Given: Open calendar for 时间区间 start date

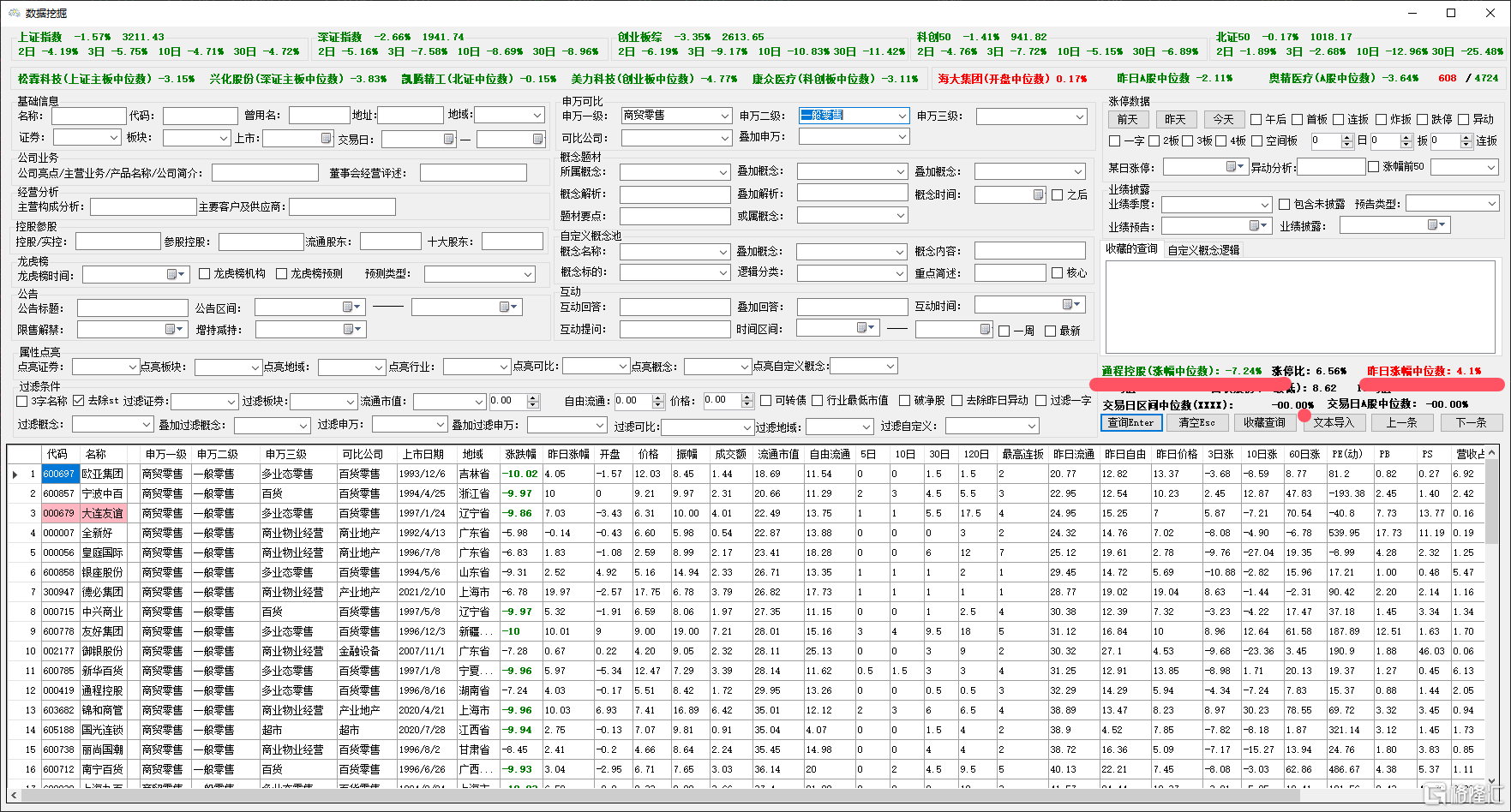Looking at the screenshot, I should point(866,327).
